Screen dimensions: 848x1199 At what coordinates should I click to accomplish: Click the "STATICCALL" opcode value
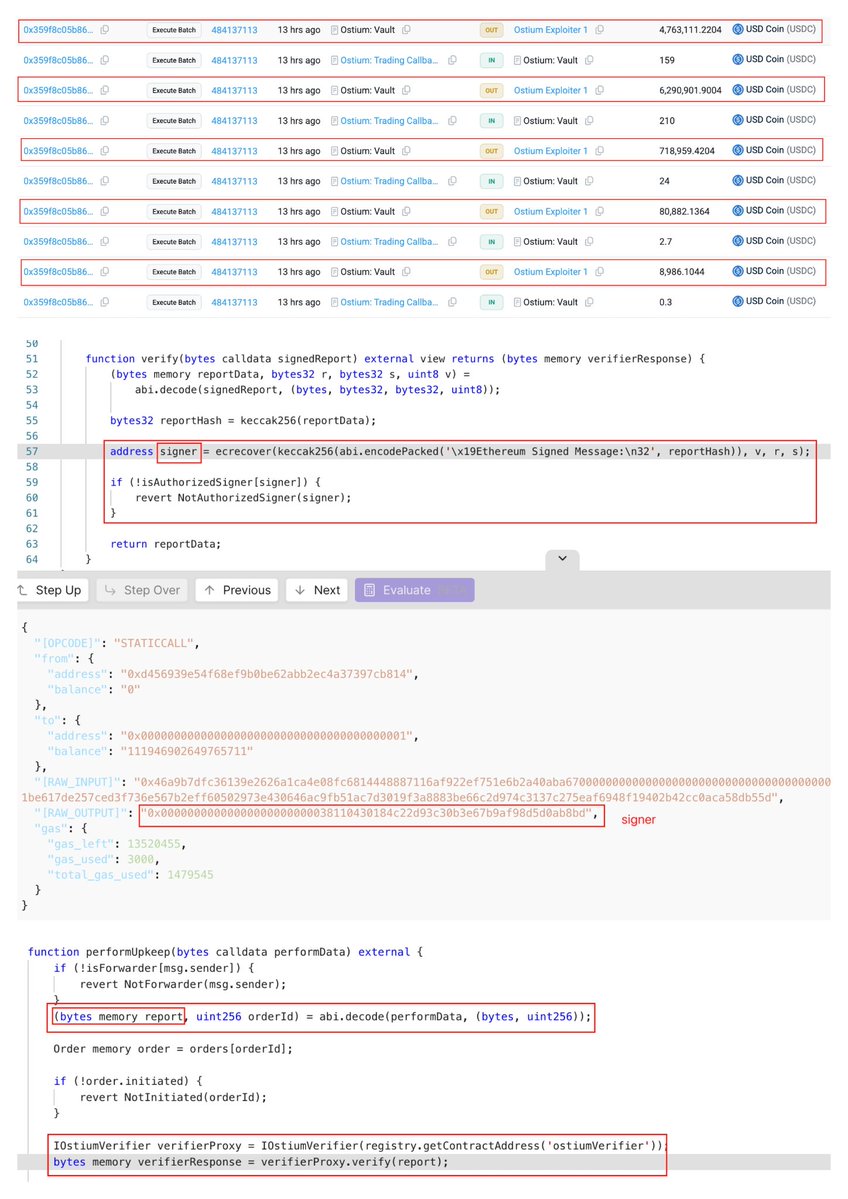(x=156, y=643)
